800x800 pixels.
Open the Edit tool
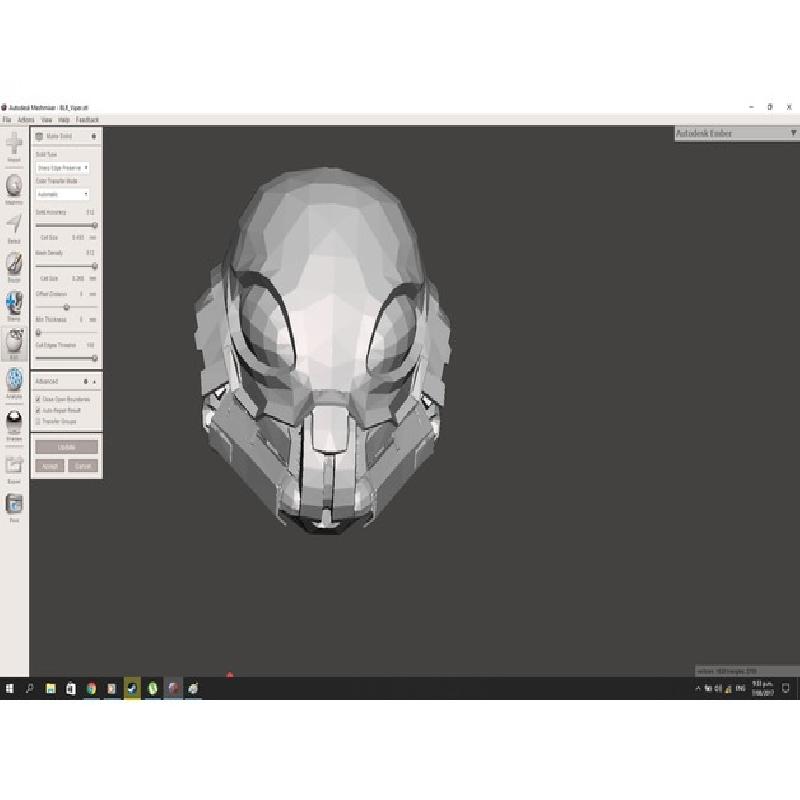[14, 344]
